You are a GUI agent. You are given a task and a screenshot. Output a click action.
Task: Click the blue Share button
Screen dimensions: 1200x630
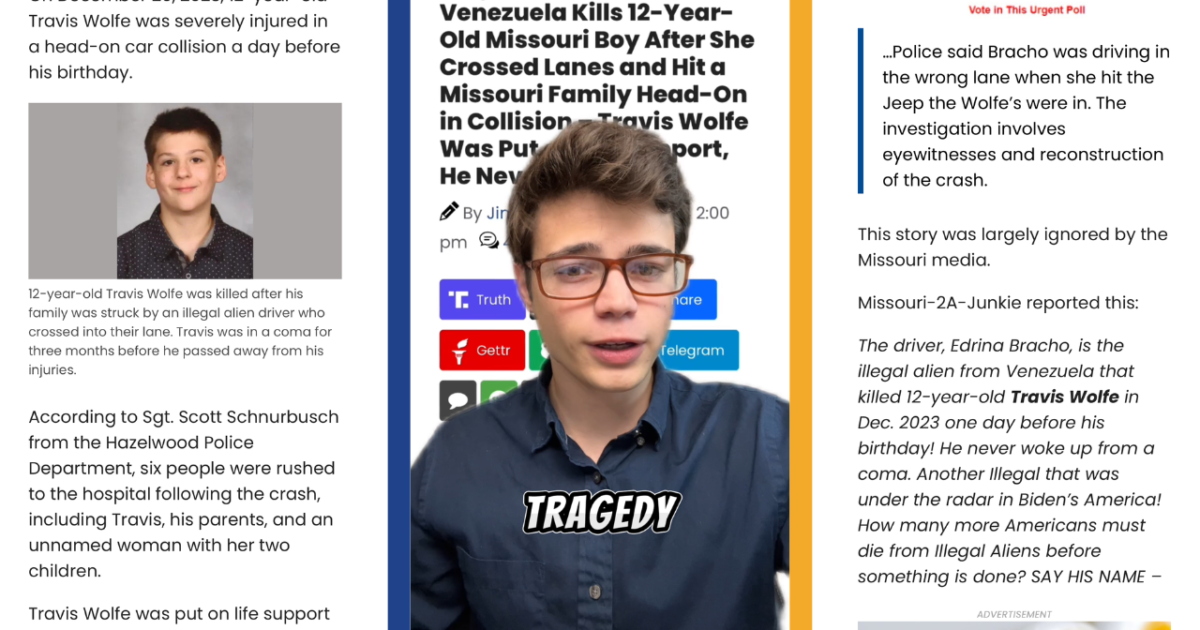(x=695, y=299)
